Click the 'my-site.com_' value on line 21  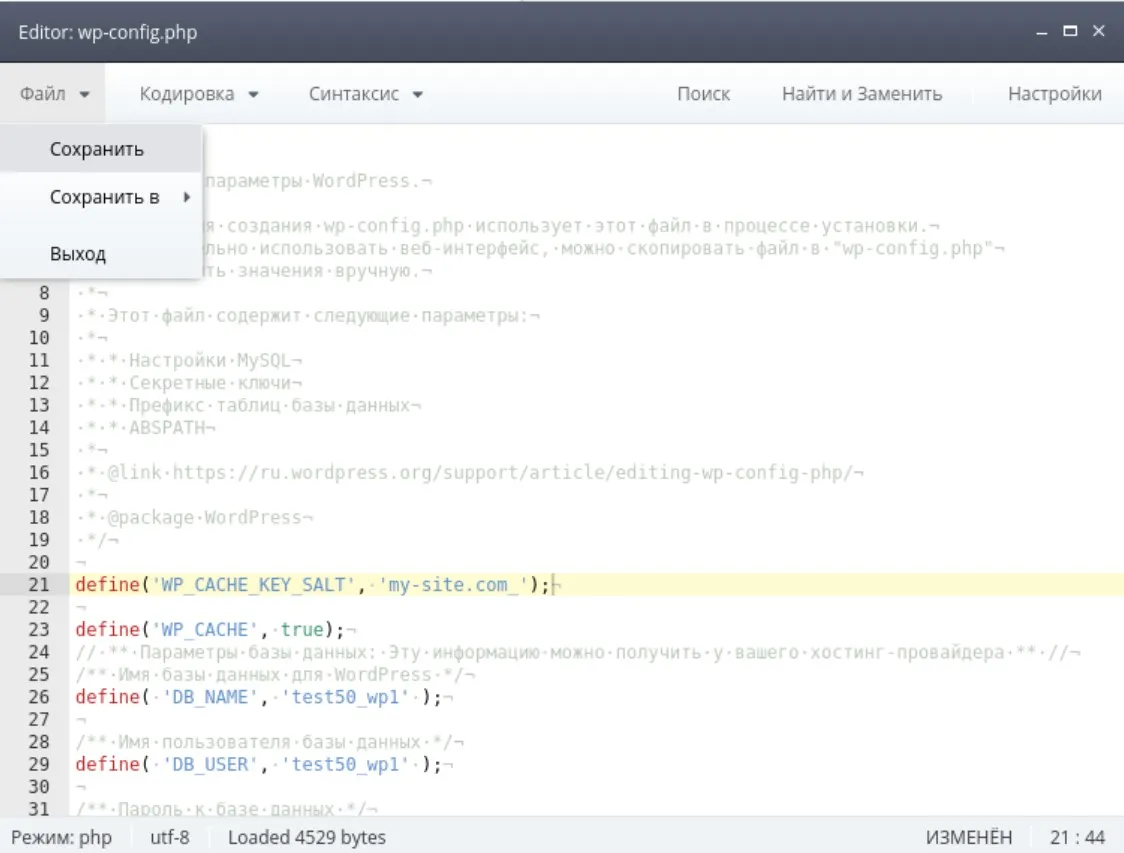(x=453, y=585)
